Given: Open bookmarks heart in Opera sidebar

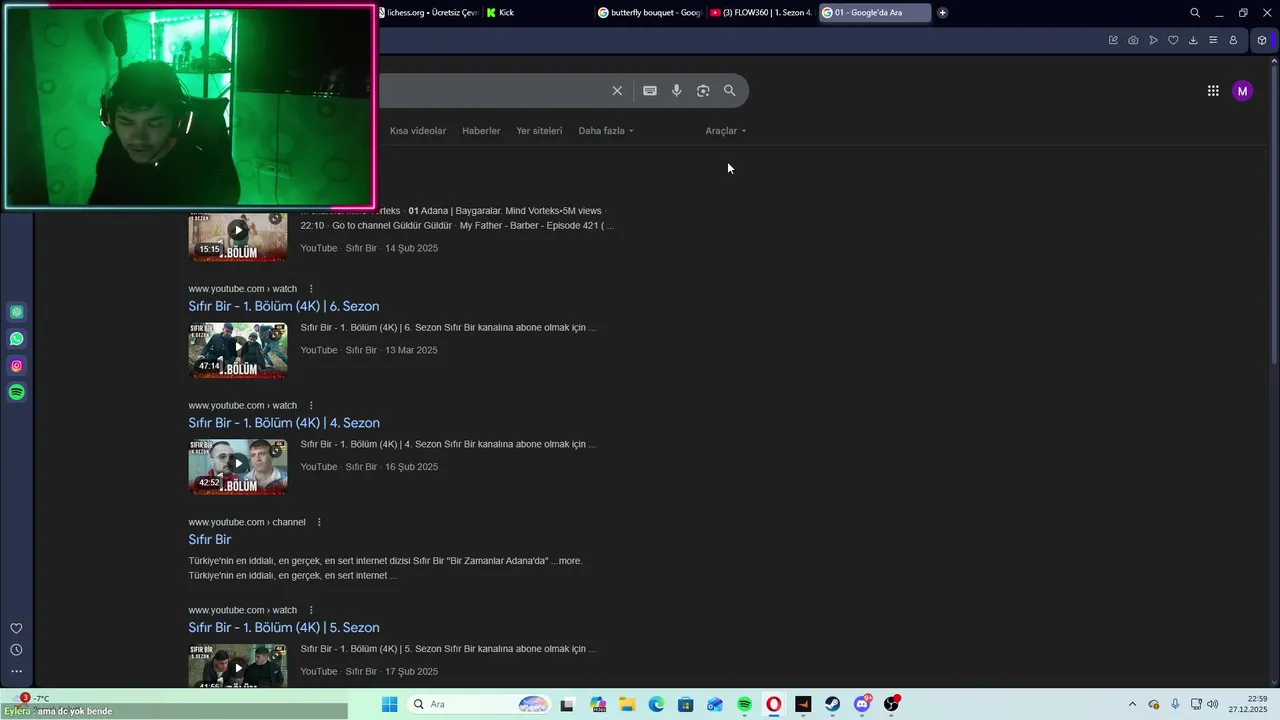Looking at the screenshot, I should (16, 629).
